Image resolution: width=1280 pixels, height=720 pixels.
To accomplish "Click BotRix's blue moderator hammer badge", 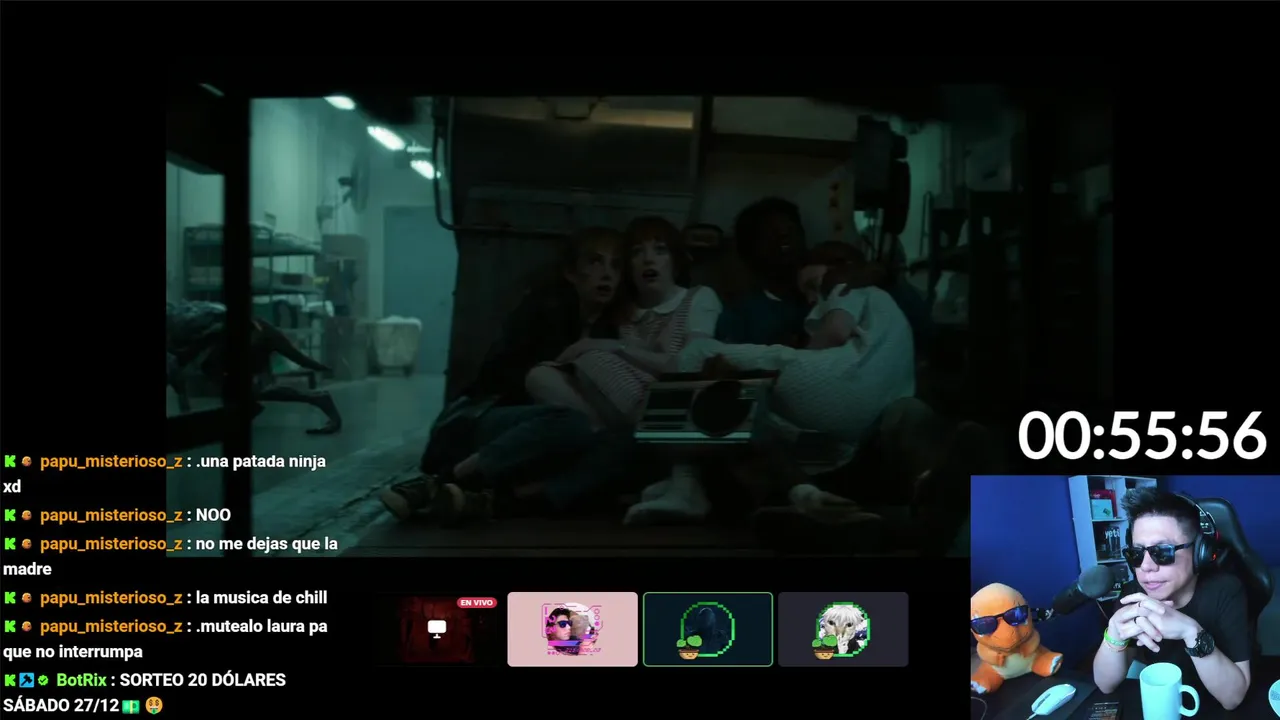I will [27, 680].
